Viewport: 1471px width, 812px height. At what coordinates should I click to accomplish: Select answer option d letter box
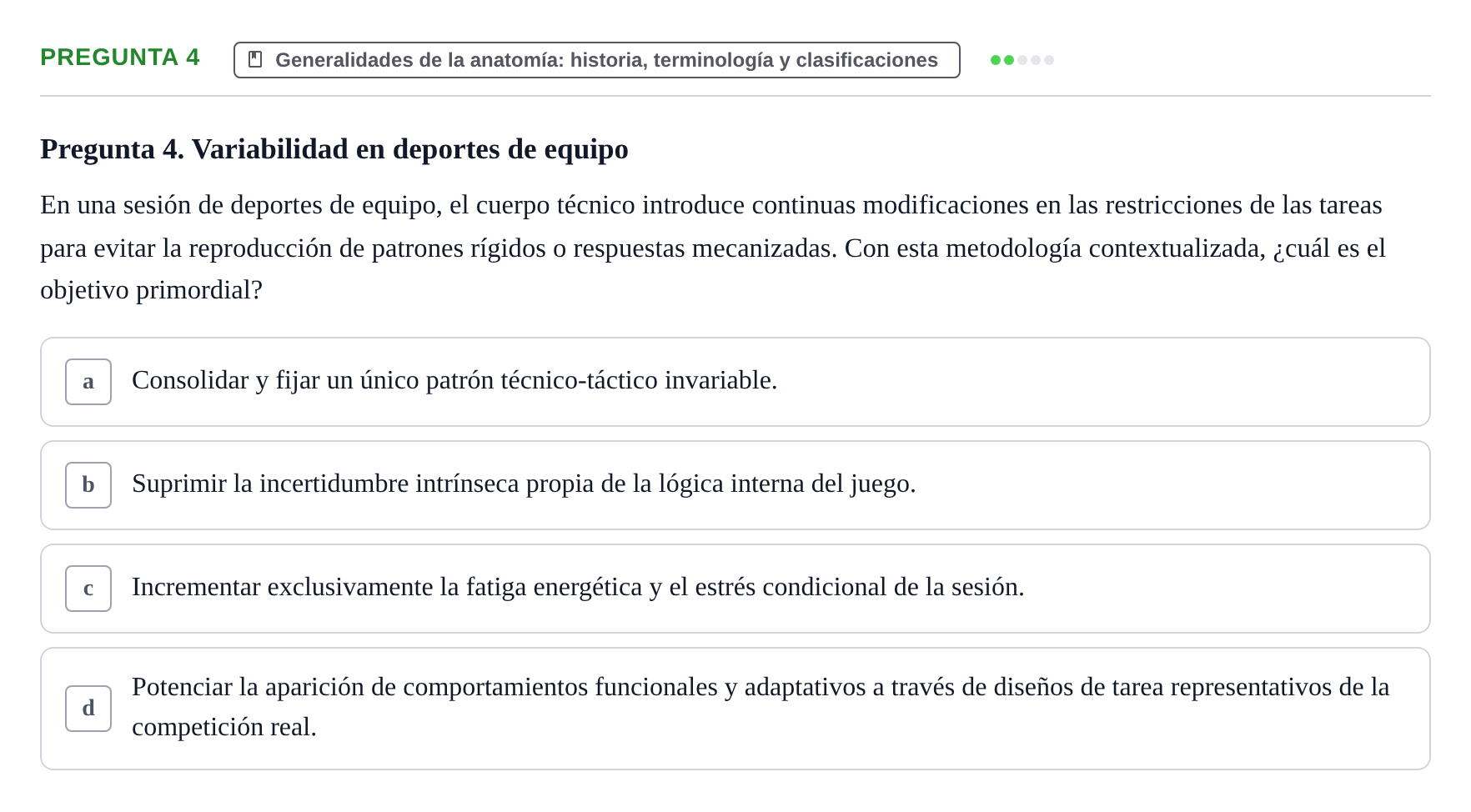[x=88, y=709]
